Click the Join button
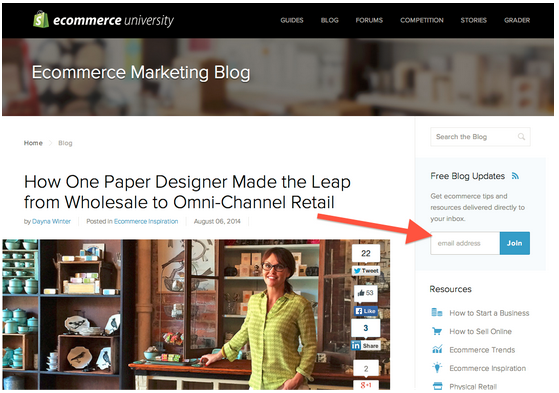 pos(514,243)
